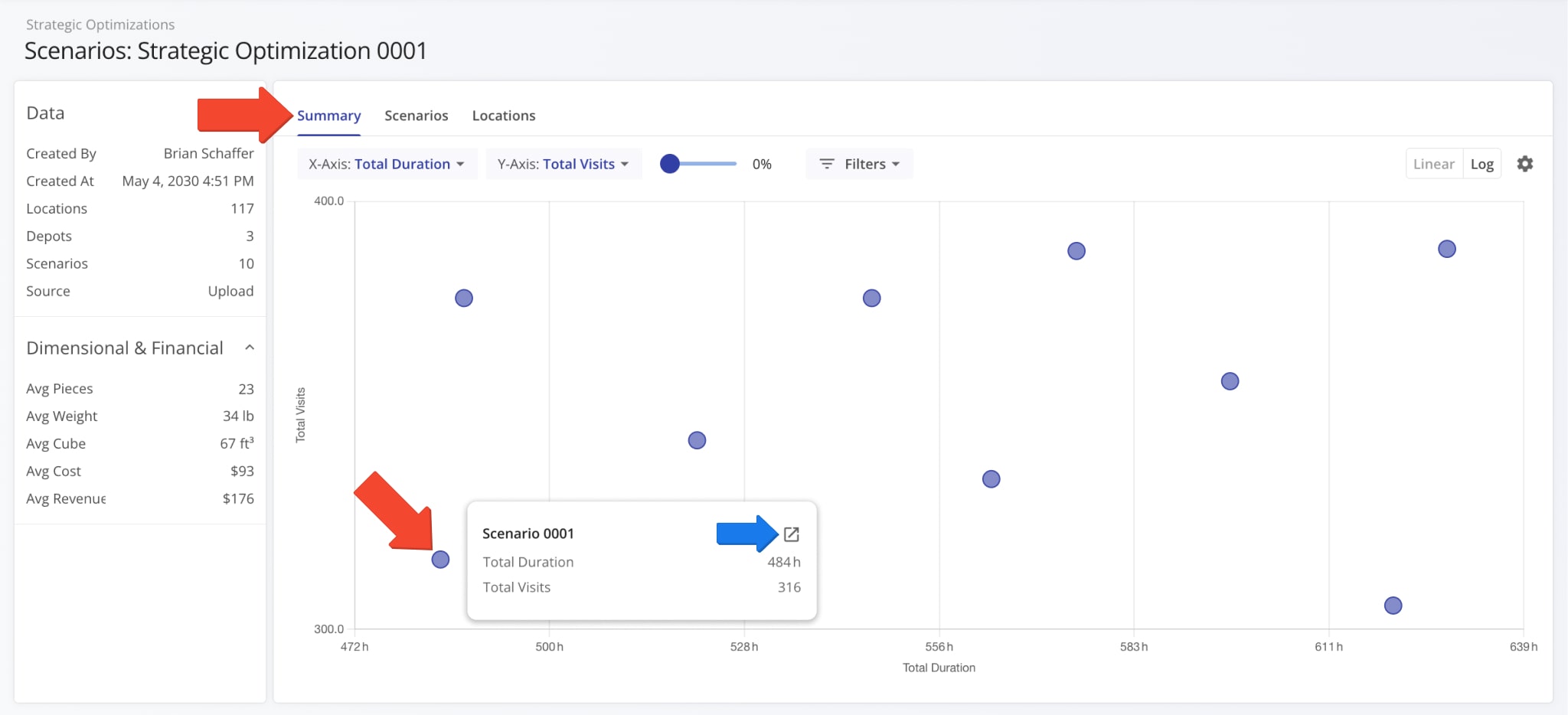
Task: Expand the Filters dropdown menu
Action: (x=859, y=164)
